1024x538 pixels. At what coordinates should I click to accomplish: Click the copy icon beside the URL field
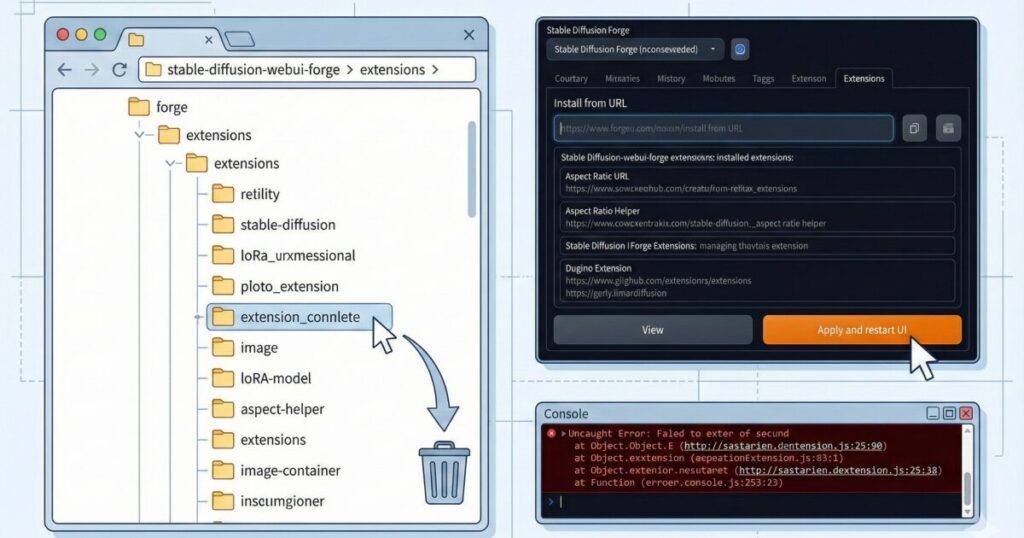click(x=914, y=128)
